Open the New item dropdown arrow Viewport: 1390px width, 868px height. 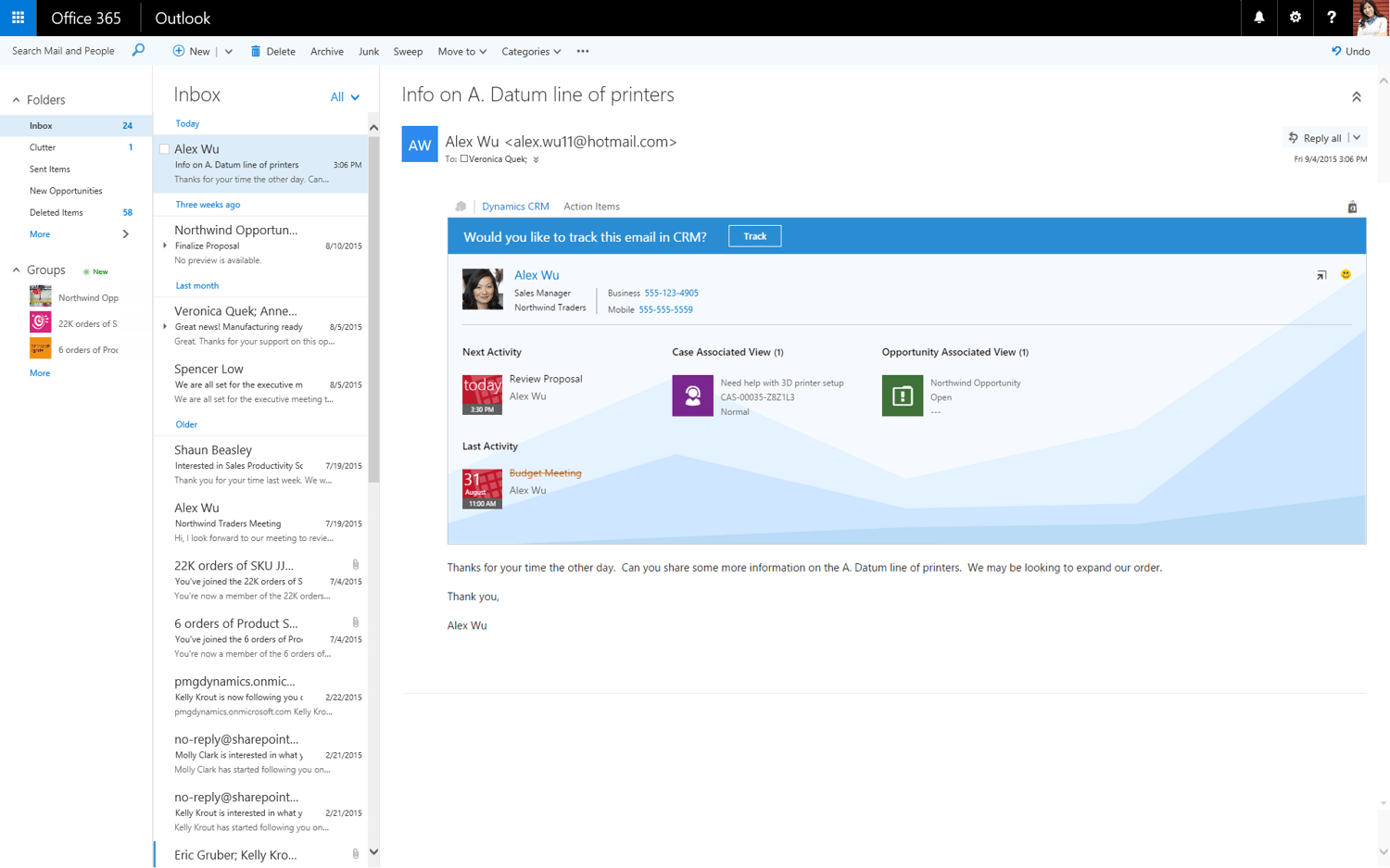tap(229, 52)
